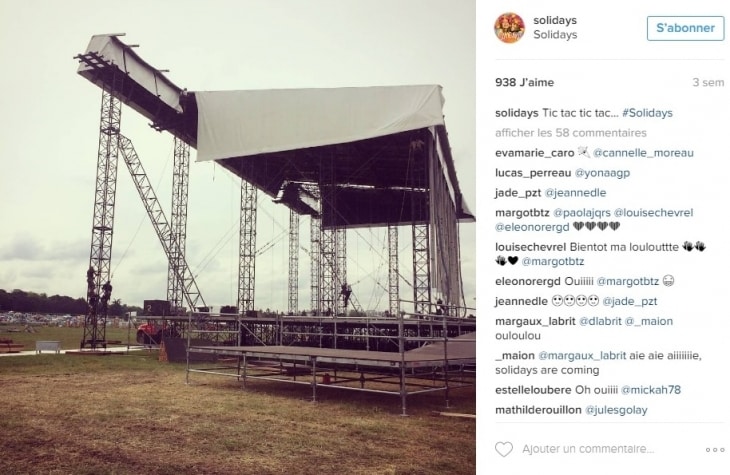Open lucas_perreau's profile
Screen dimensions: 730x475
point(533,173)
